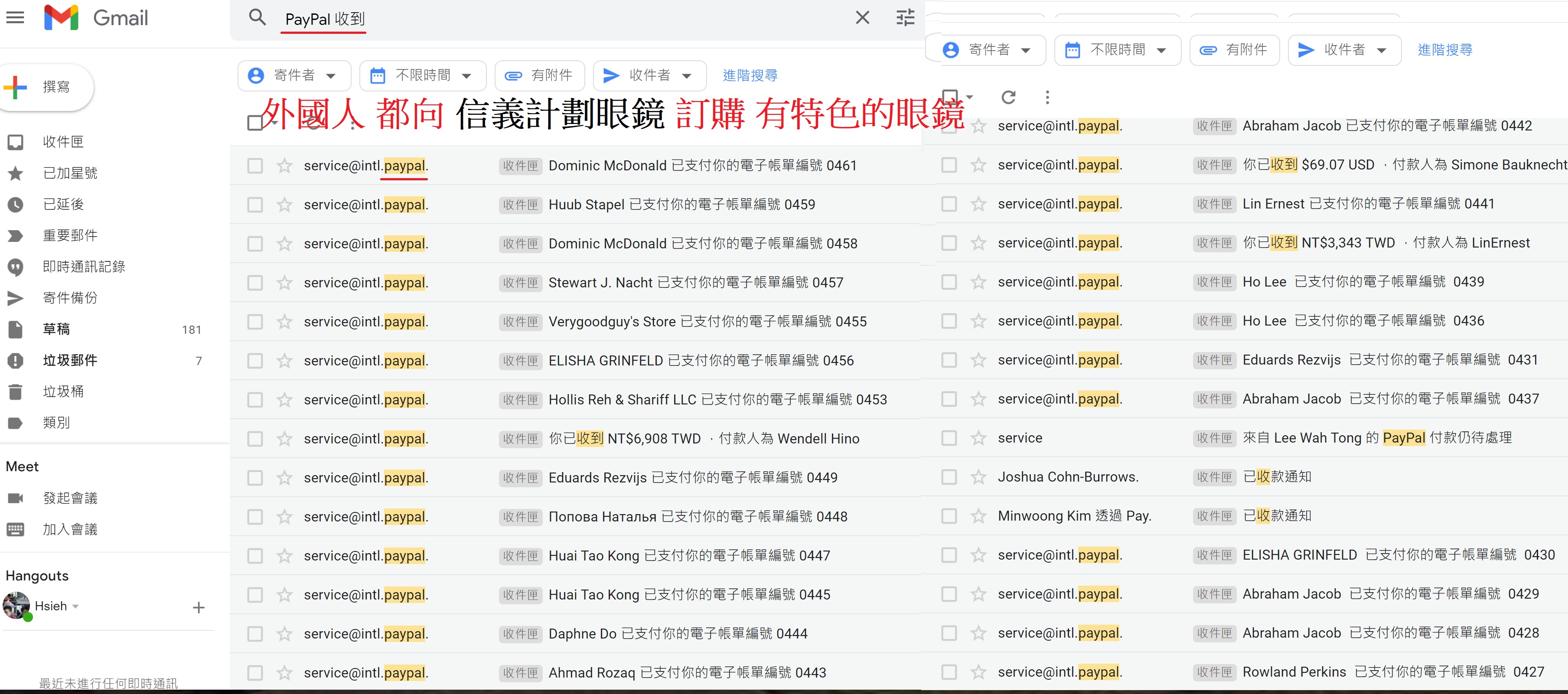Open the left 收件者 filter dropdown
This screenshot has height=694, width=1568.
(x=649, y=75)
